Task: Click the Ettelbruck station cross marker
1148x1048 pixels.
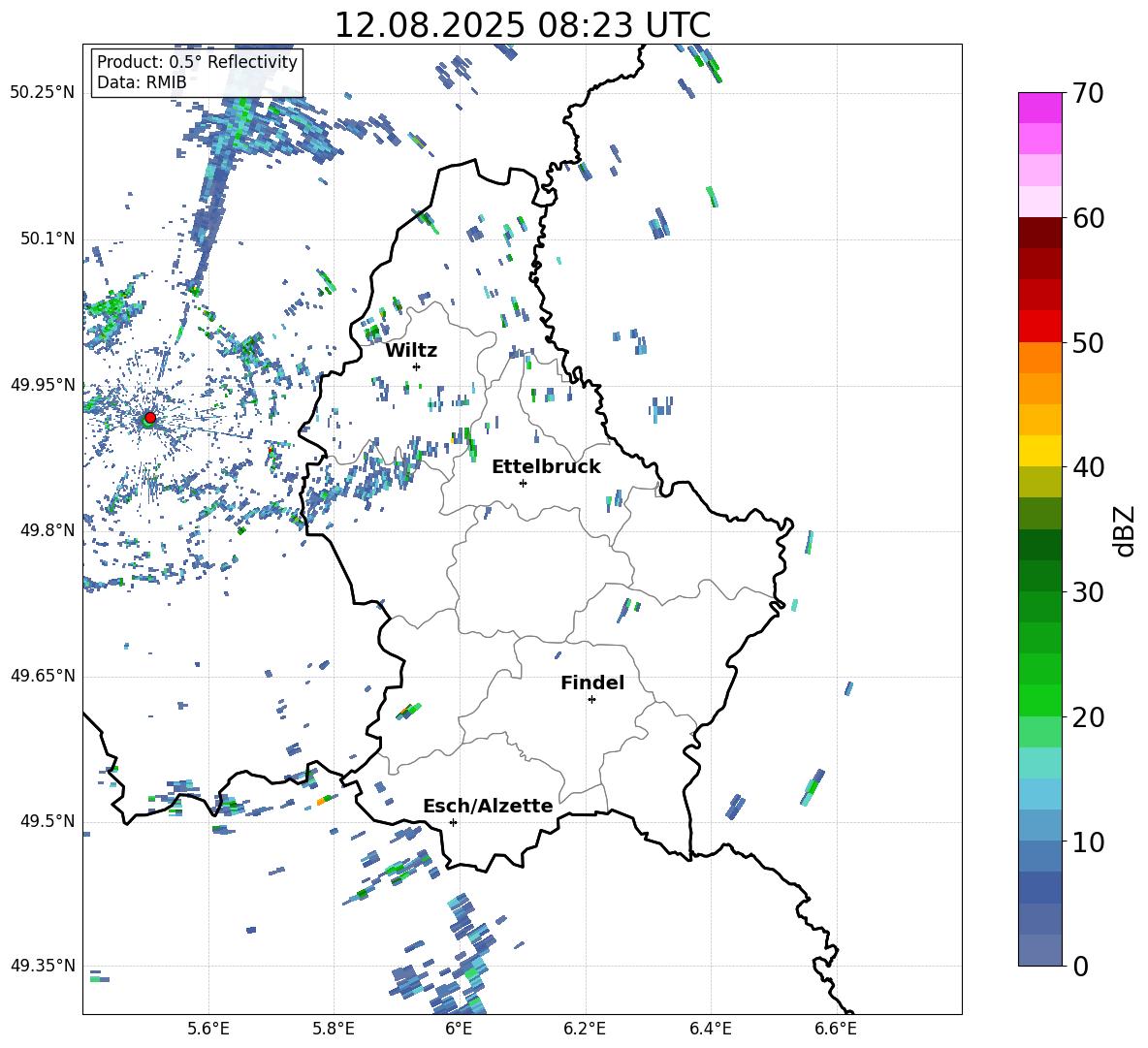Action: click(x=523, y=483)
